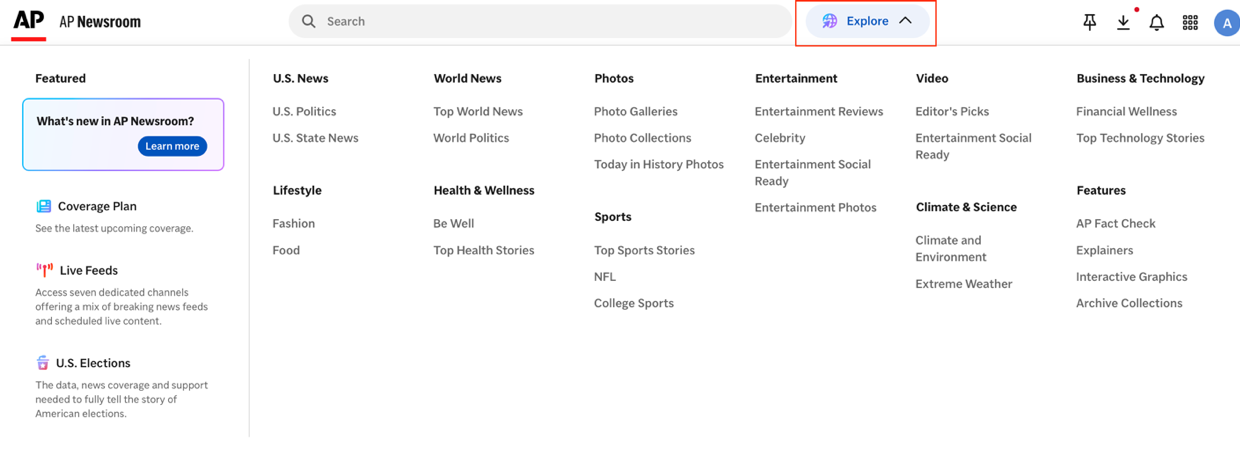This screenshot has width=1240, height=455.
Task: Select College Sports
Action: click(x=634, y=303)
